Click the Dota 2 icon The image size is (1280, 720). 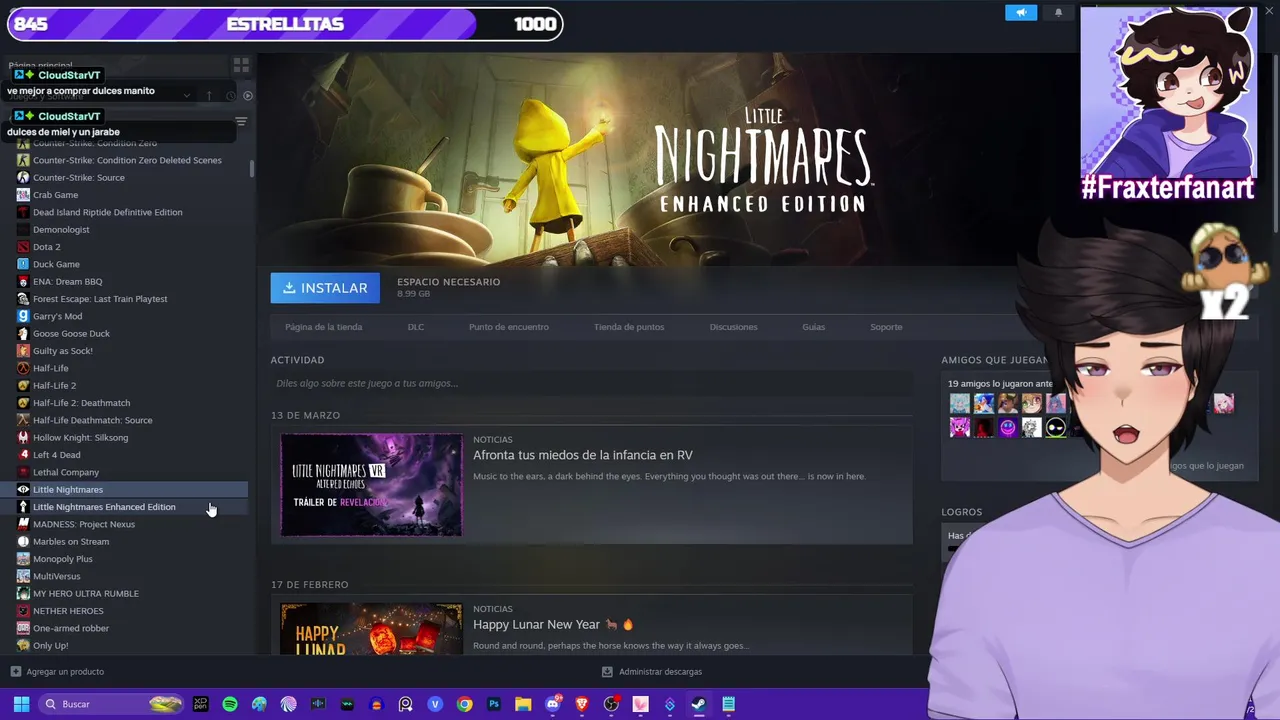23,247
